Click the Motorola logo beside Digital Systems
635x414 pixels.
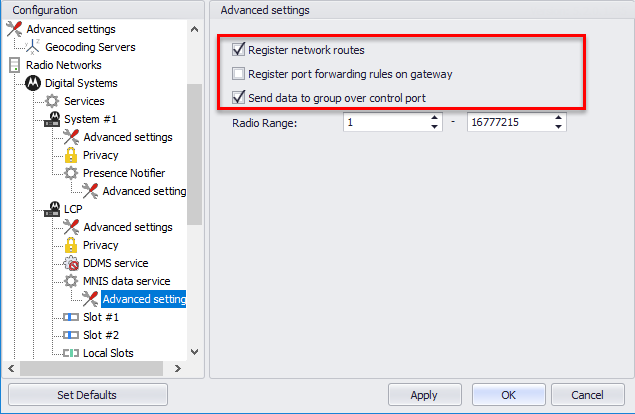(33, 83)
